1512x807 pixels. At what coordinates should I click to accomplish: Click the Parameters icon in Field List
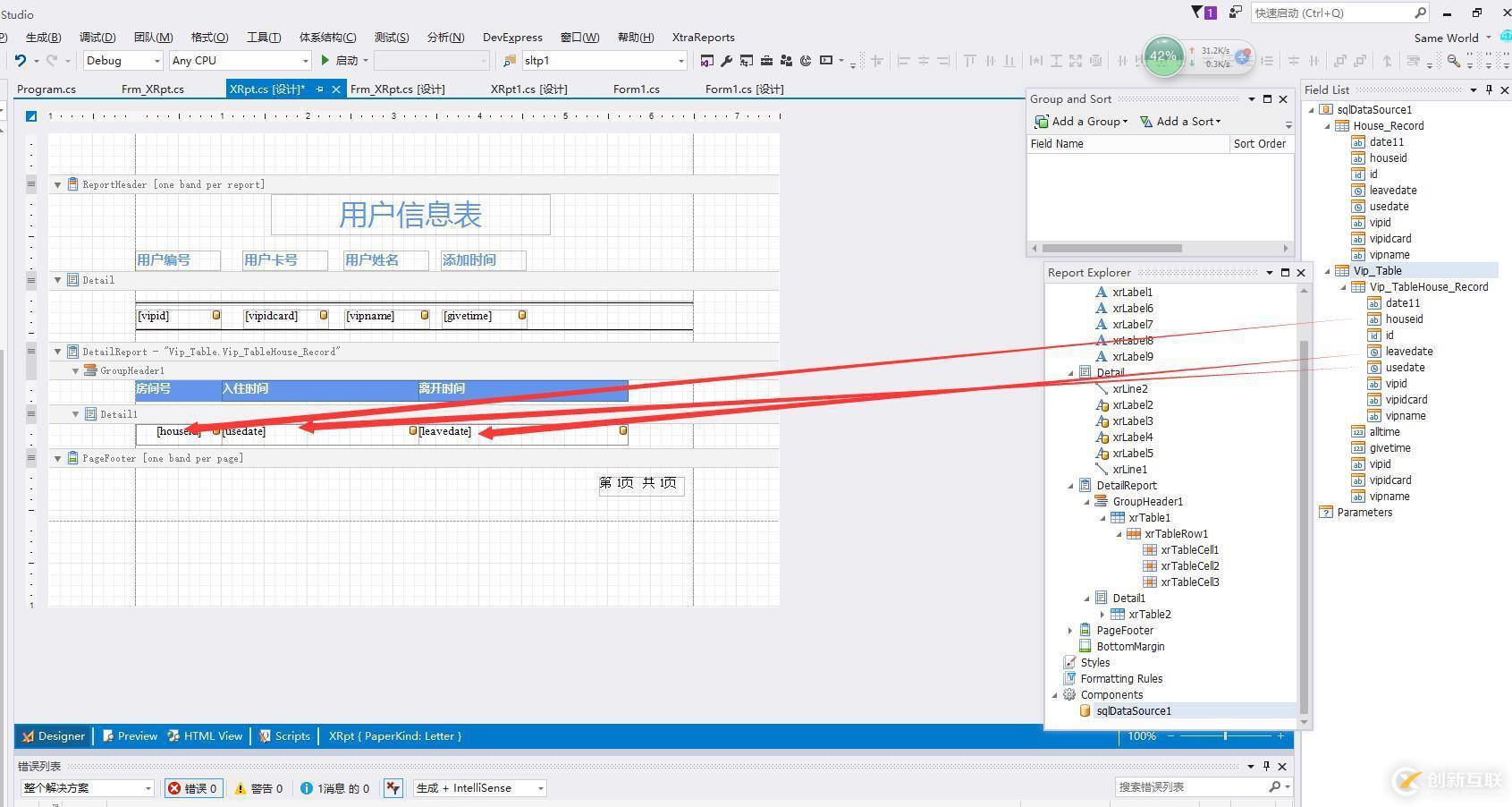(x=1325, y=512)
